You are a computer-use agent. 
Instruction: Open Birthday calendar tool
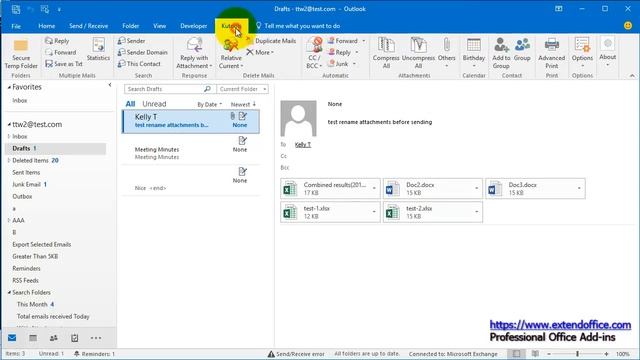point(473,53)
